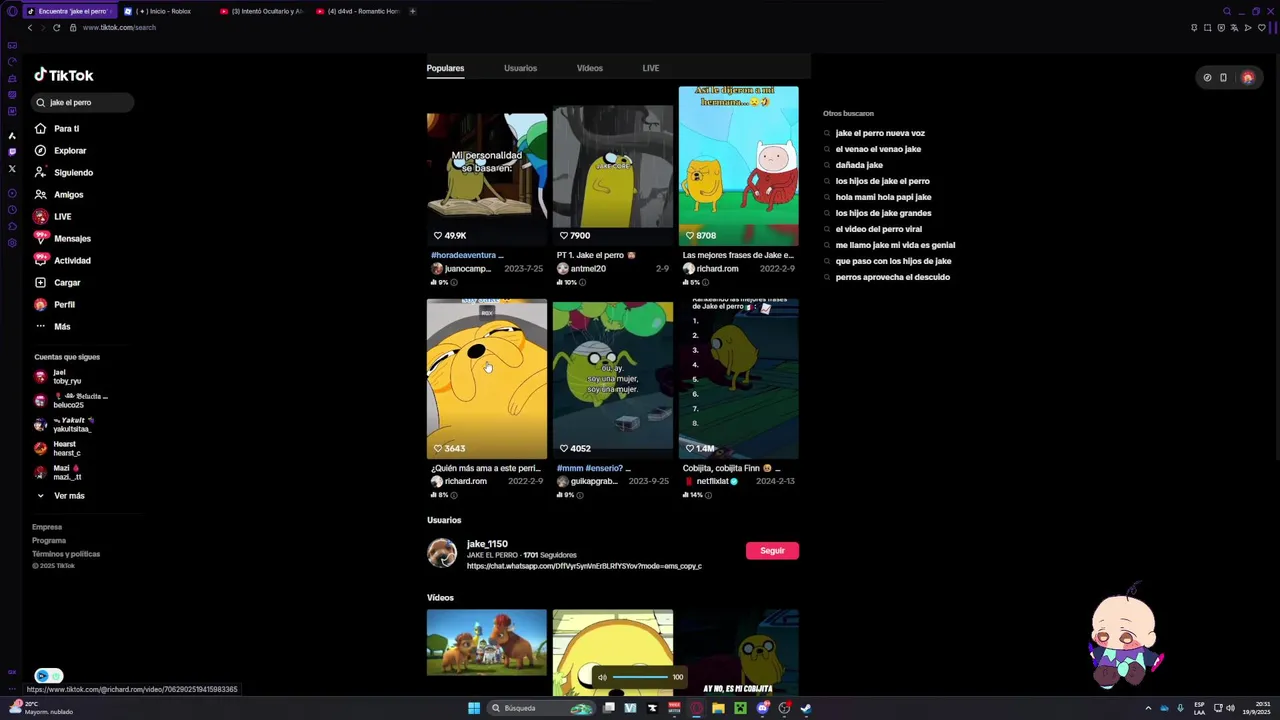
Task: Open the LIVE sidebar entry
Action: click(62, 216)
